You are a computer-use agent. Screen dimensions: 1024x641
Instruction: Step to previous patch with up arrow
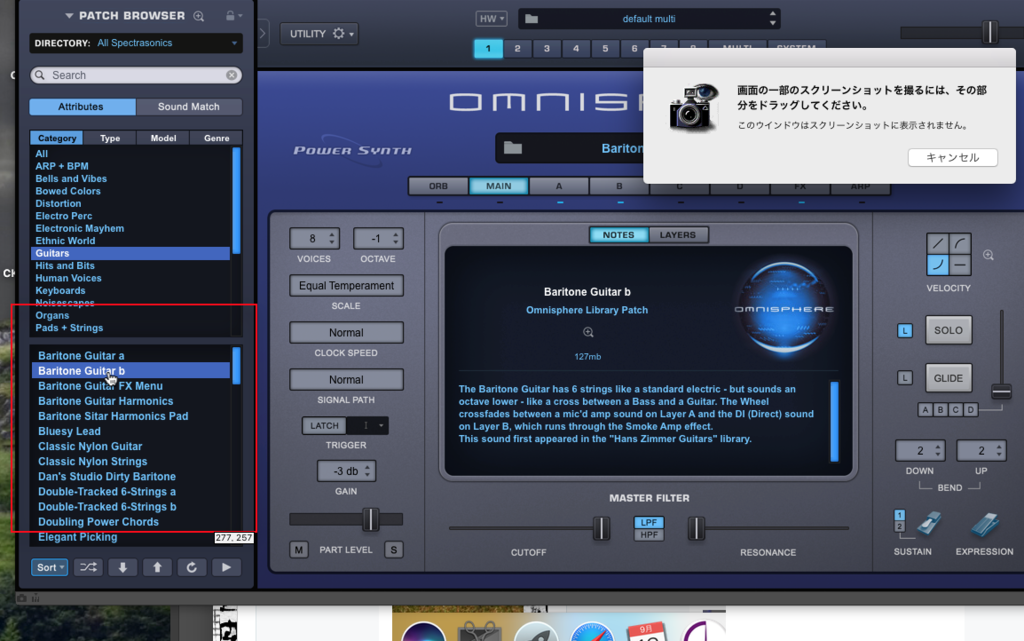[x=157, y=567]
